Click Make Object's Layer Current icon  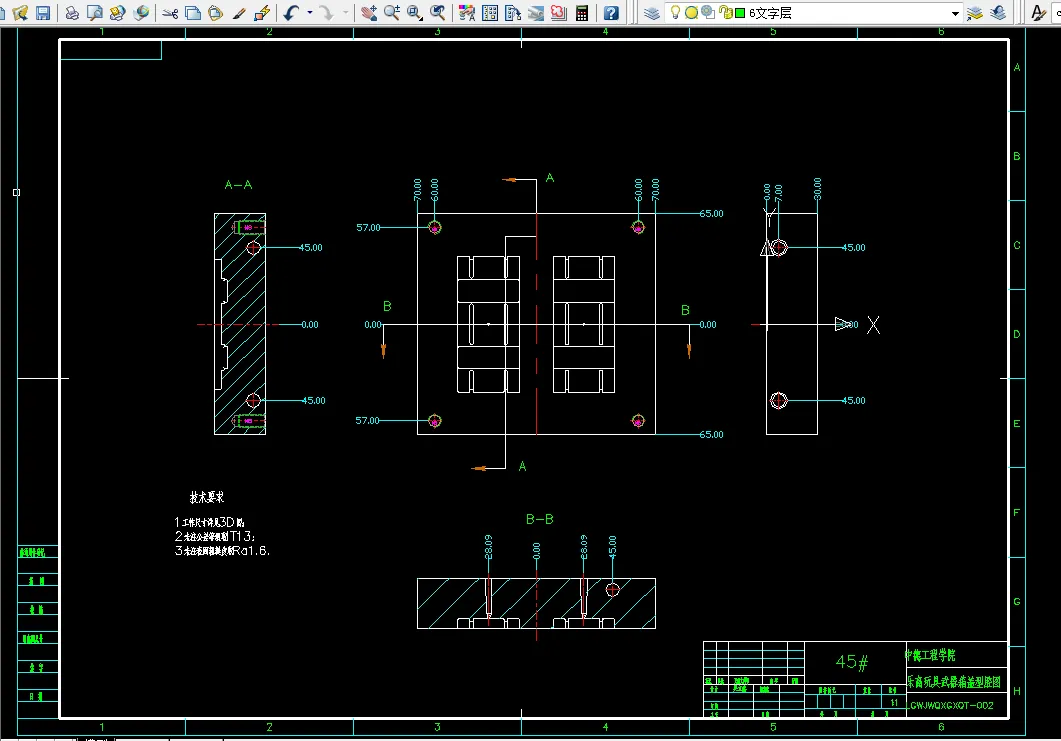point(974,12)
